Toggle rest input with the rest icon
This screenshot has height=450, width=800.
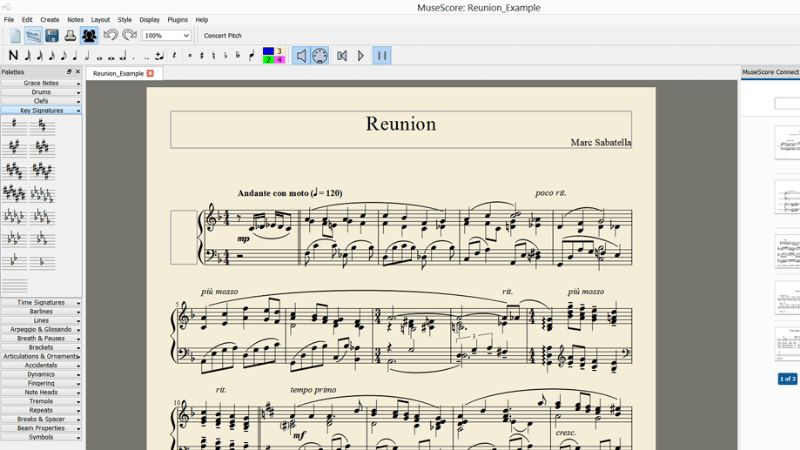pyautogui.click(x=174, y=56)
